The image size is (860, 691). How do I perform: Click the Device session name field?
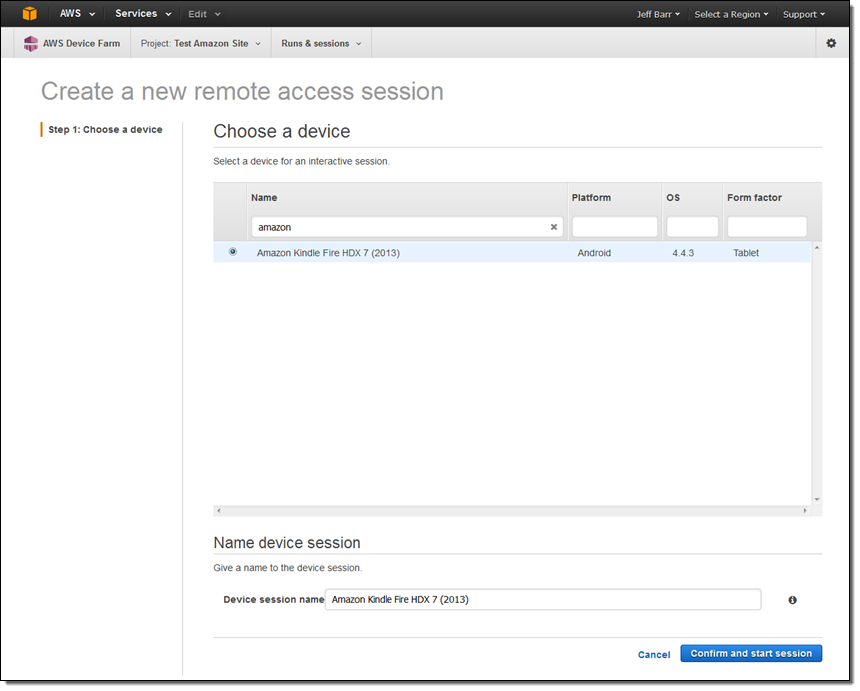pyautogui.click(x=542, y=600)
